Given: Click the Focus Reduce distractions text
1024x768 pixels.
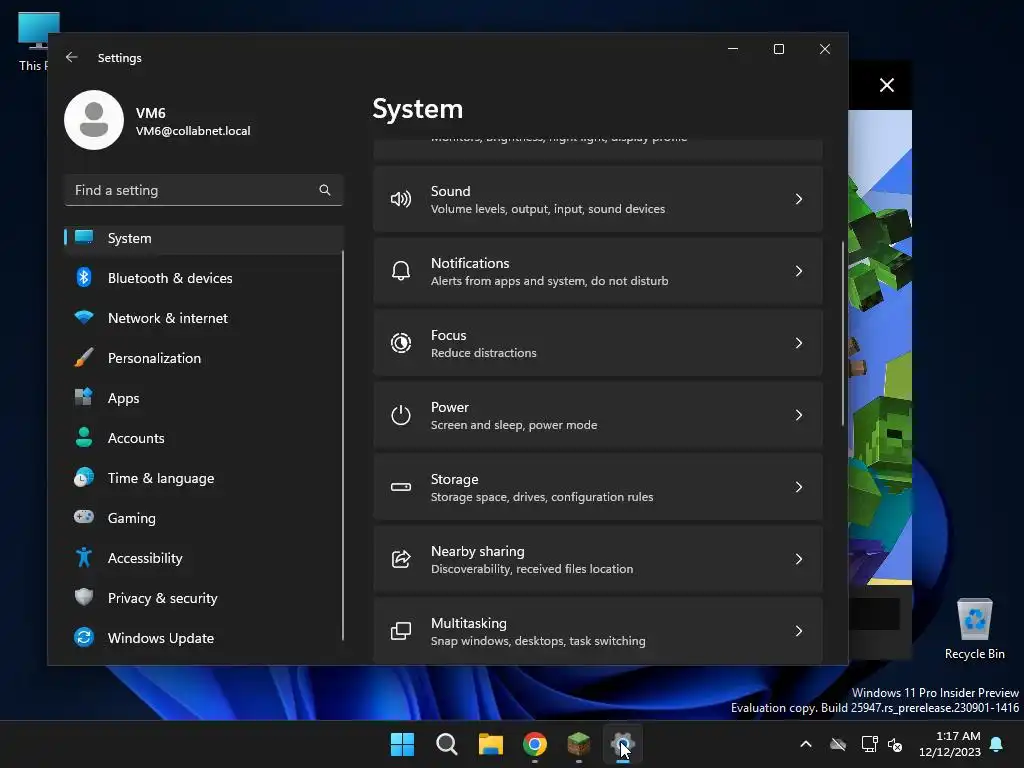Looking at the screenshot, I should click(x=483, y=353).
